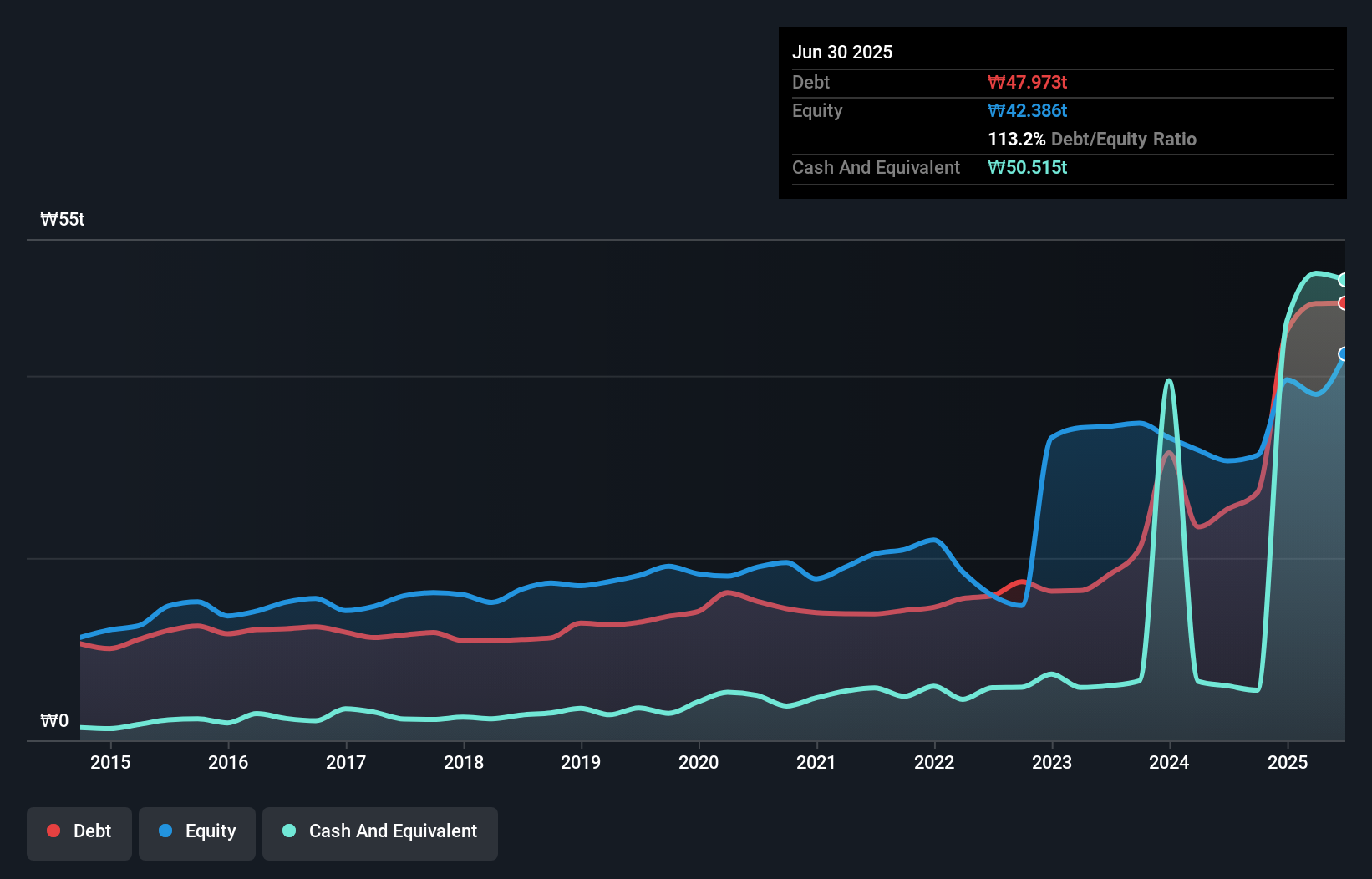Click the ₩55t axis gridline label
Viewport: 1372px width, 879px height.
pos(61,219)
